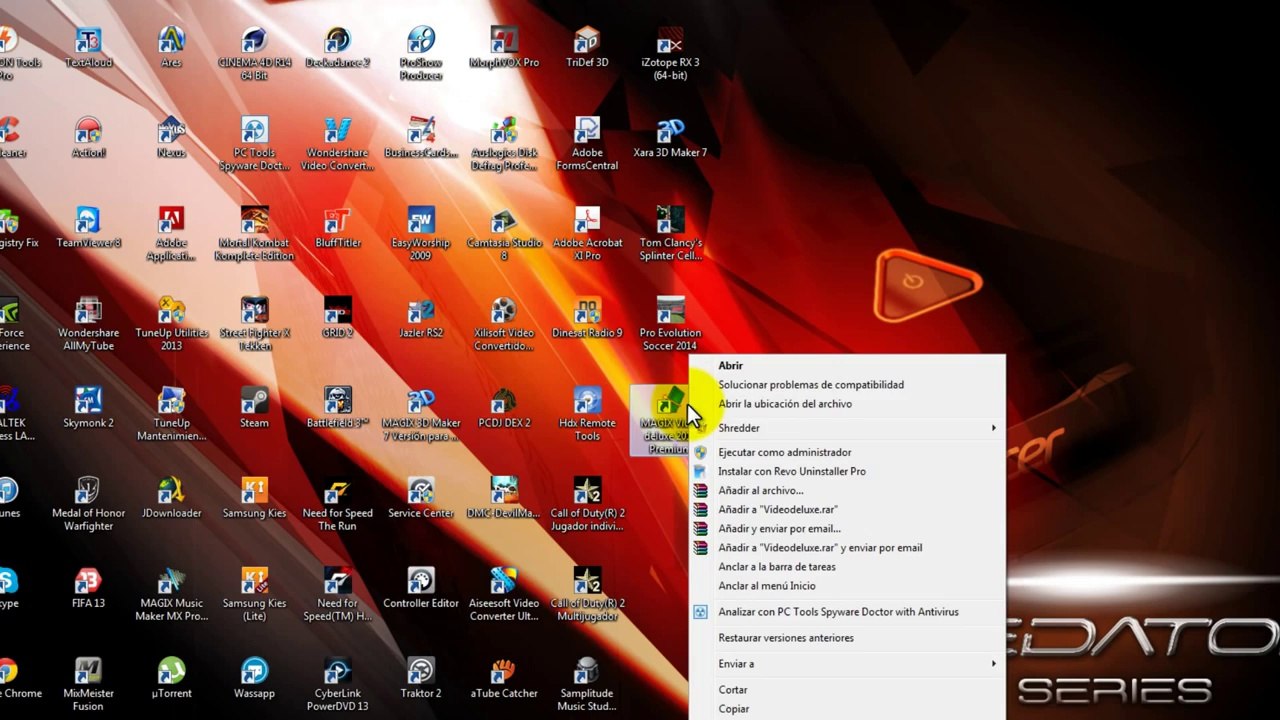Screen dimensions: 1280x720
Task: Select the Xara 3D Maker 7 icon
Action: [670, 138]
